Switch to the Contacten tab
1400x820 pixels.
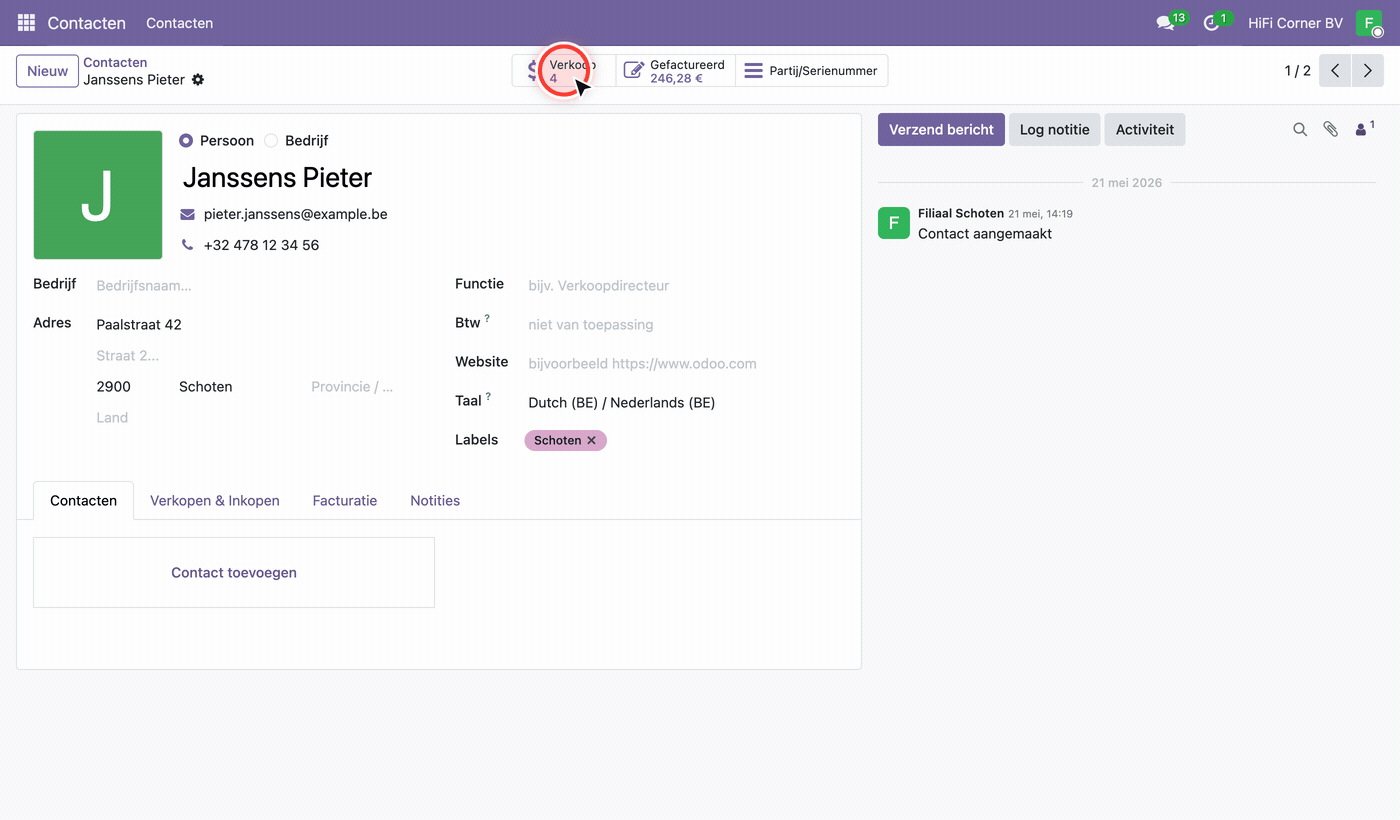click(84, 500)
